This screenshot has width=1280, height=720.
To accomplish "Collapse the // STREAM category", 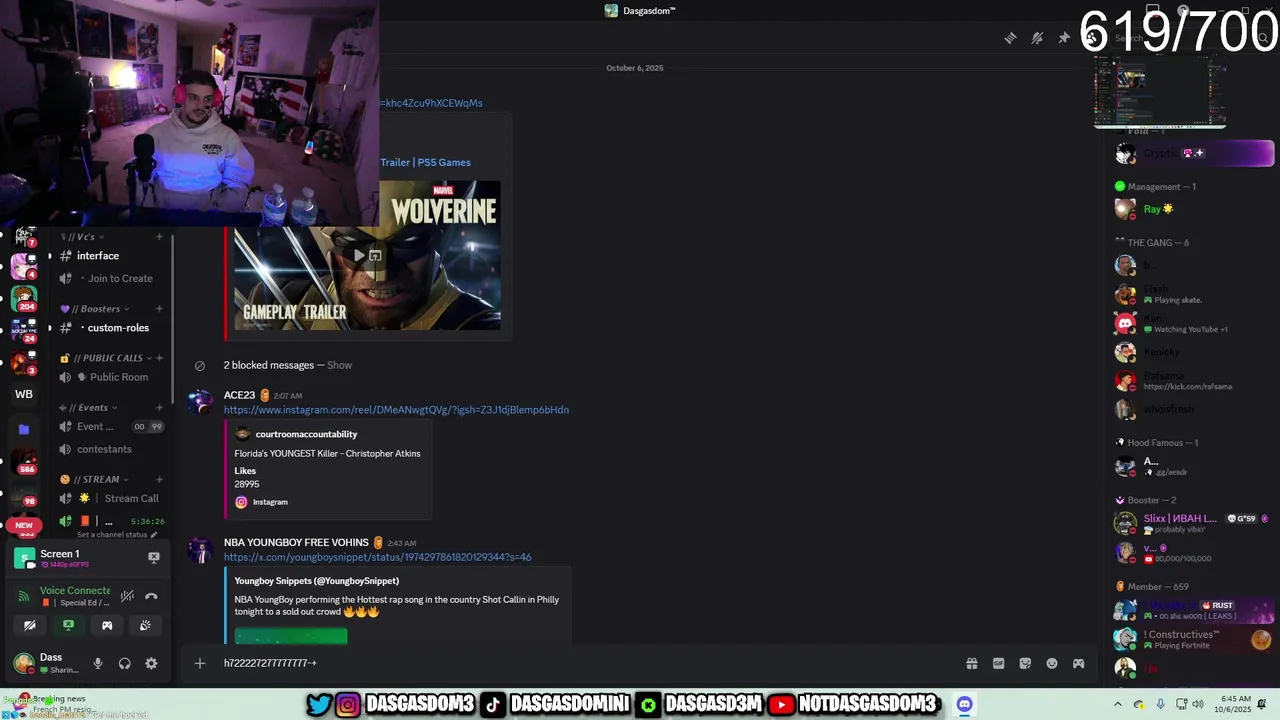I will click(93, 479).
